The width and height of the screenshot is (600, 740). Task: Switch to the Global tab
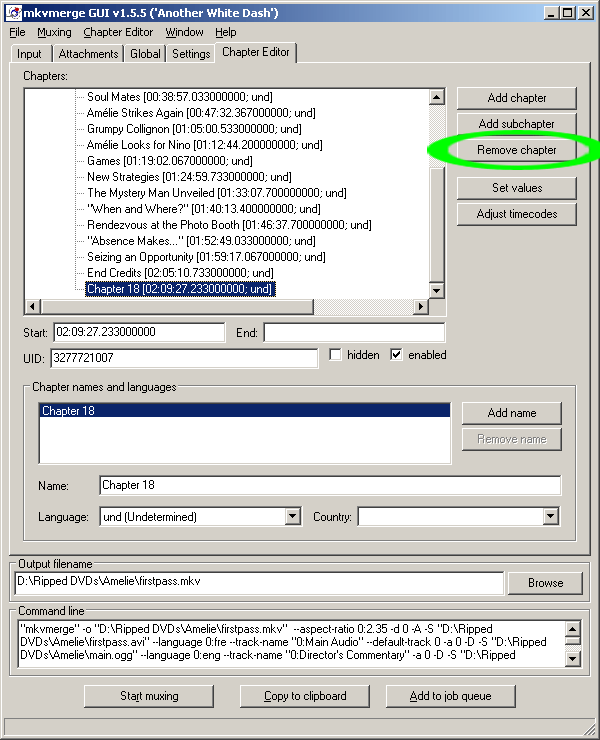(145, 54)
